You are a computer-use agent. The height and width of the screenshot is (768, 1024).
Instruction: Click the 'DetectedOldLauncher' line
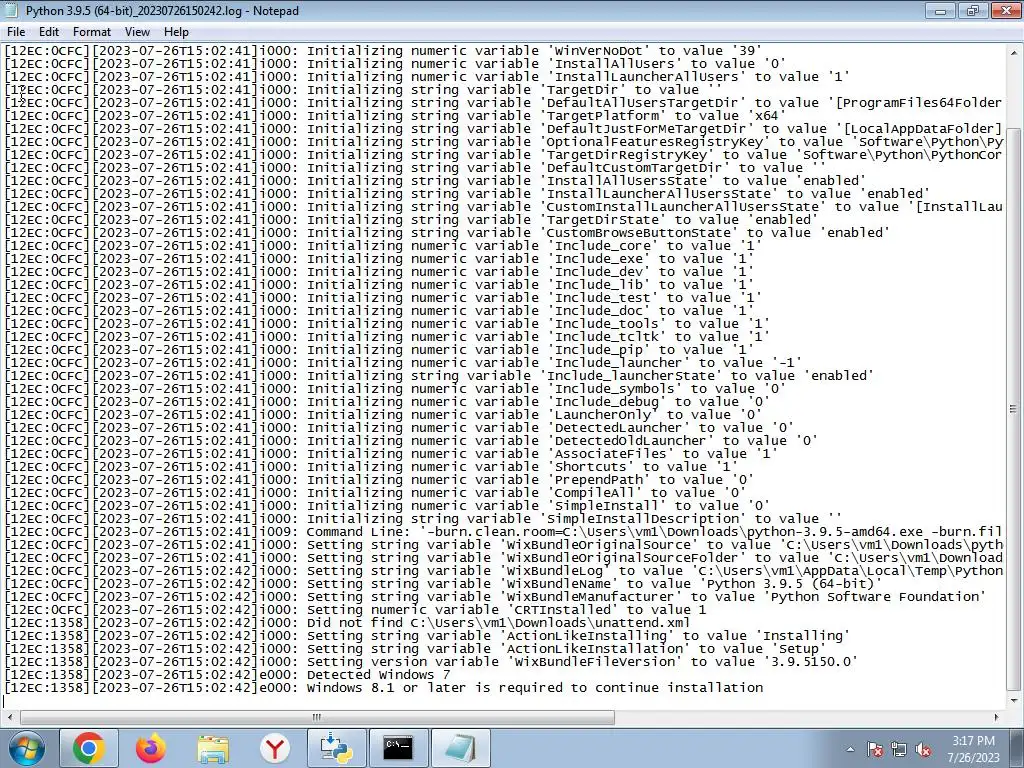tap(411, 440)
